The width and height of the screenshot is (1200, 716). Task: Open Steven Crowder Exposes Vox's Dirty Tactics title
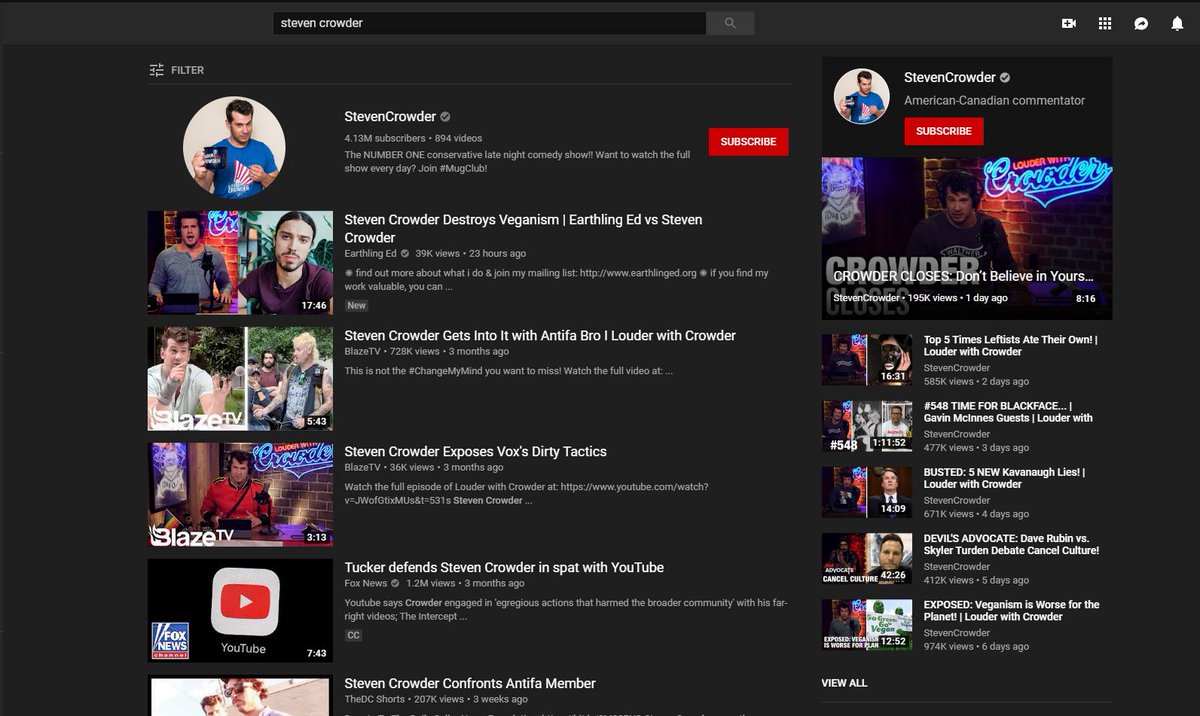point(476,452)
